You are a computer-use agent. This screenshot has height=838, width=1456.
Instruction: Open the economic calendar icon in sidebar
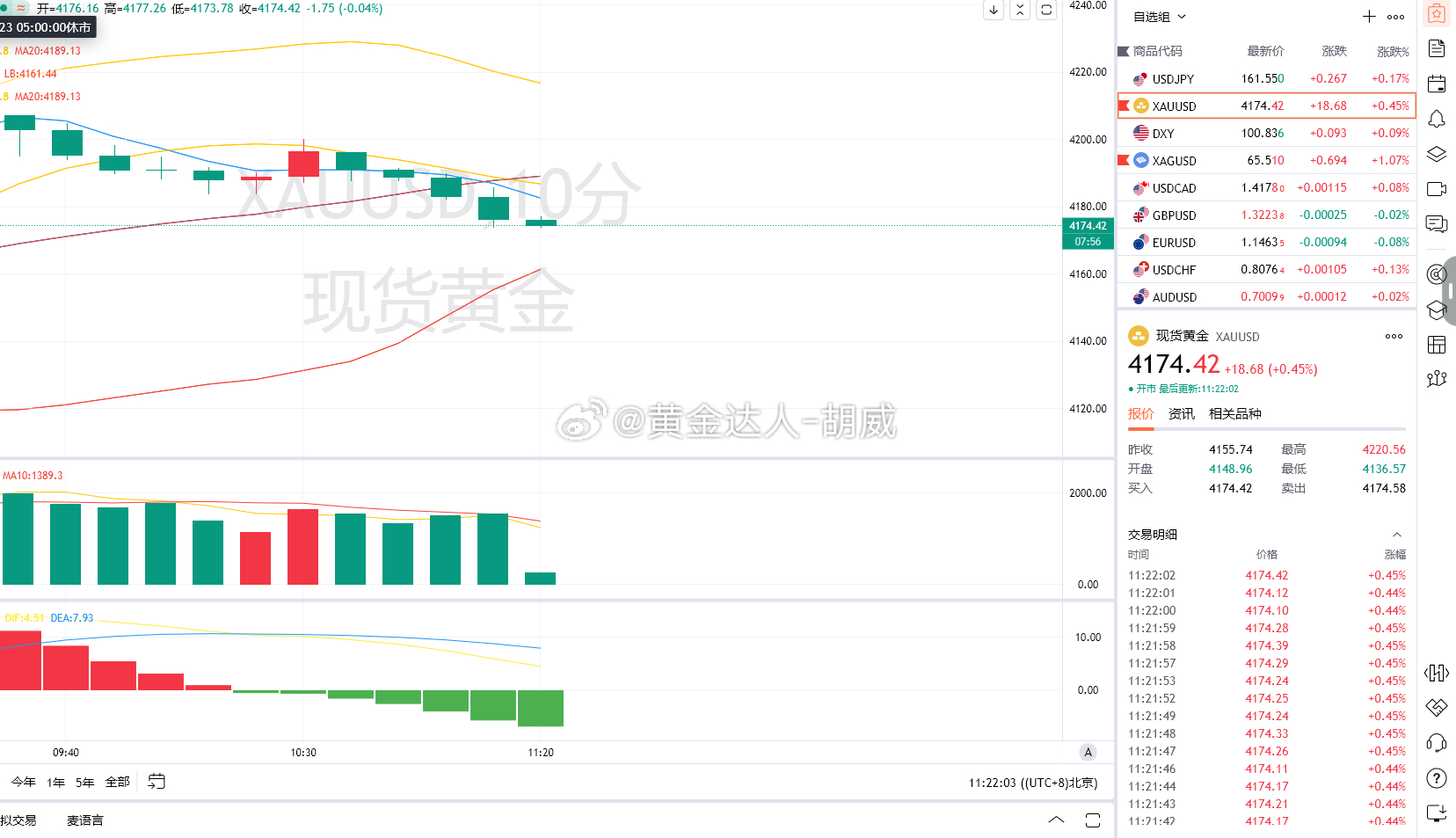pyautogui.click(x=1437, y=84)
